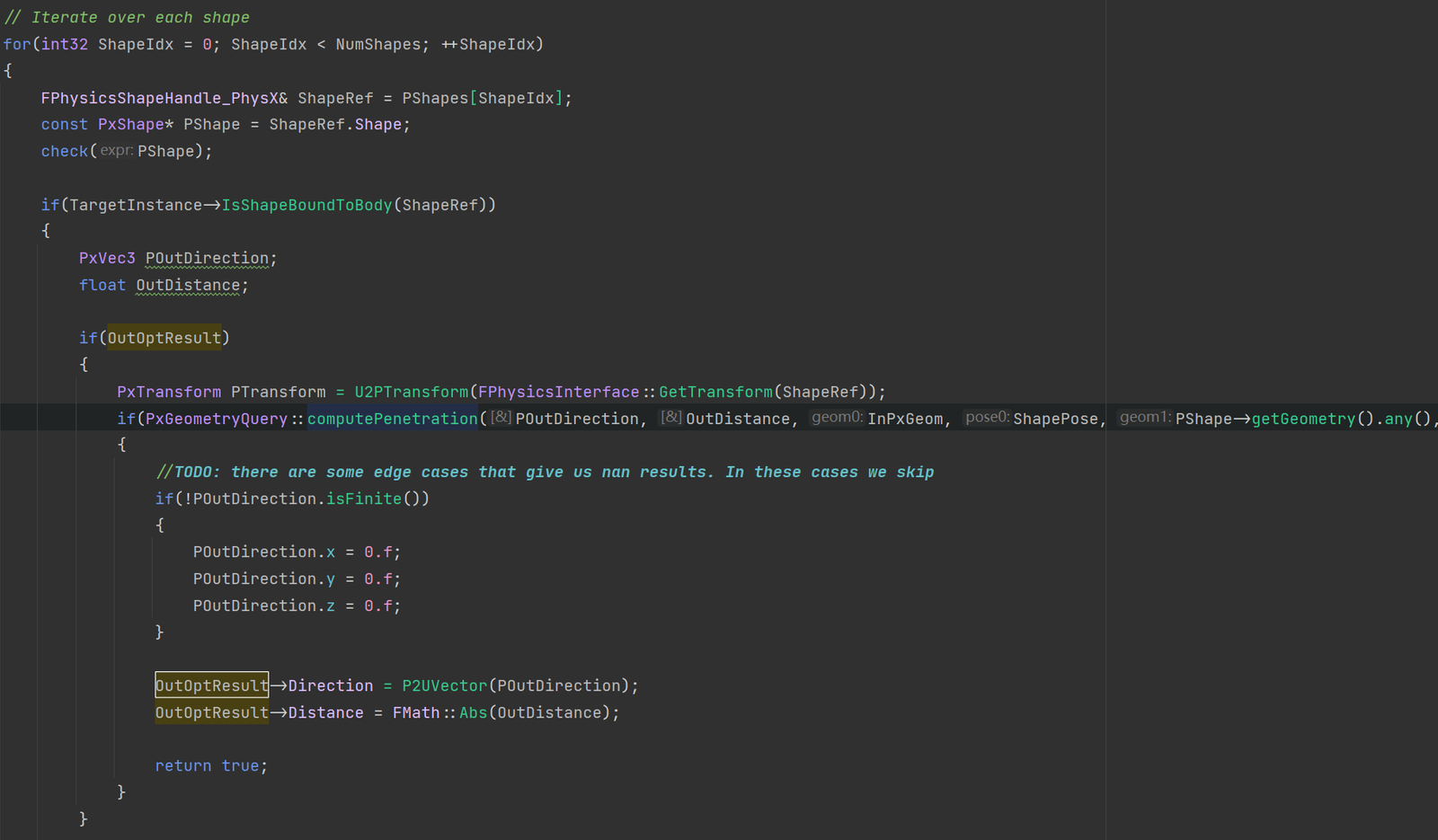Click the boxed OutOptResult before Direction
Screen dimensions: 1438x840
(211, 685)
